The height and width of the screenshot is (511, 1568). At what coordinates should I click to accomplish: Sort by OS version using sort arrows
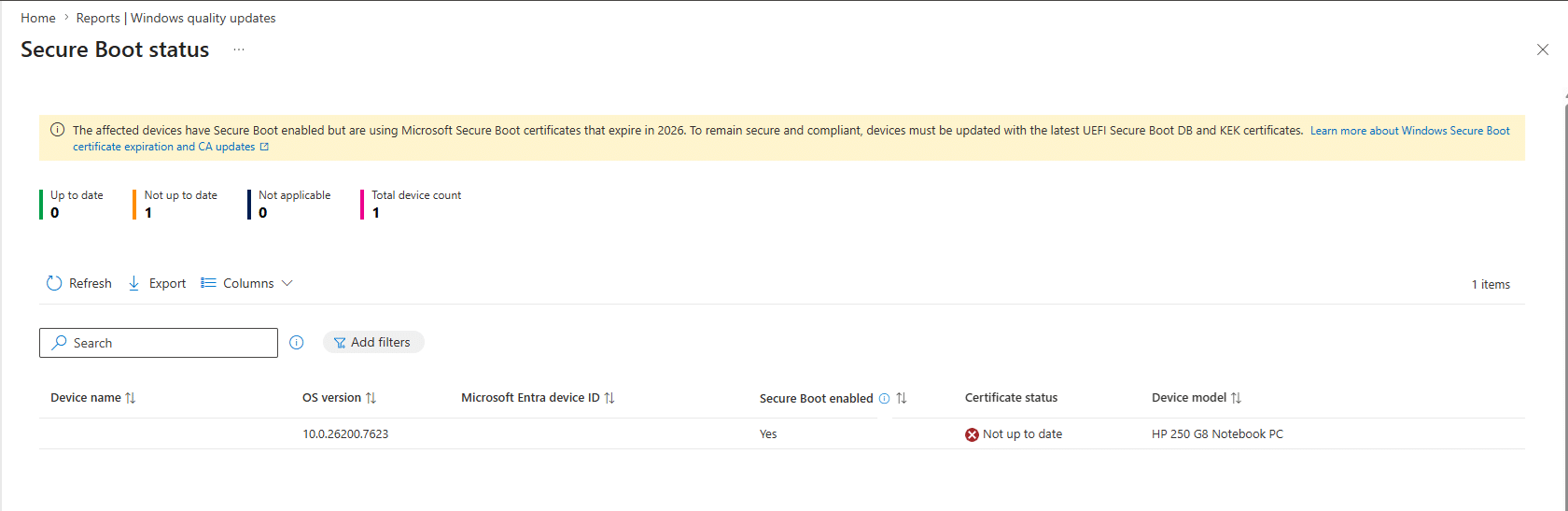tap(371, 398)
